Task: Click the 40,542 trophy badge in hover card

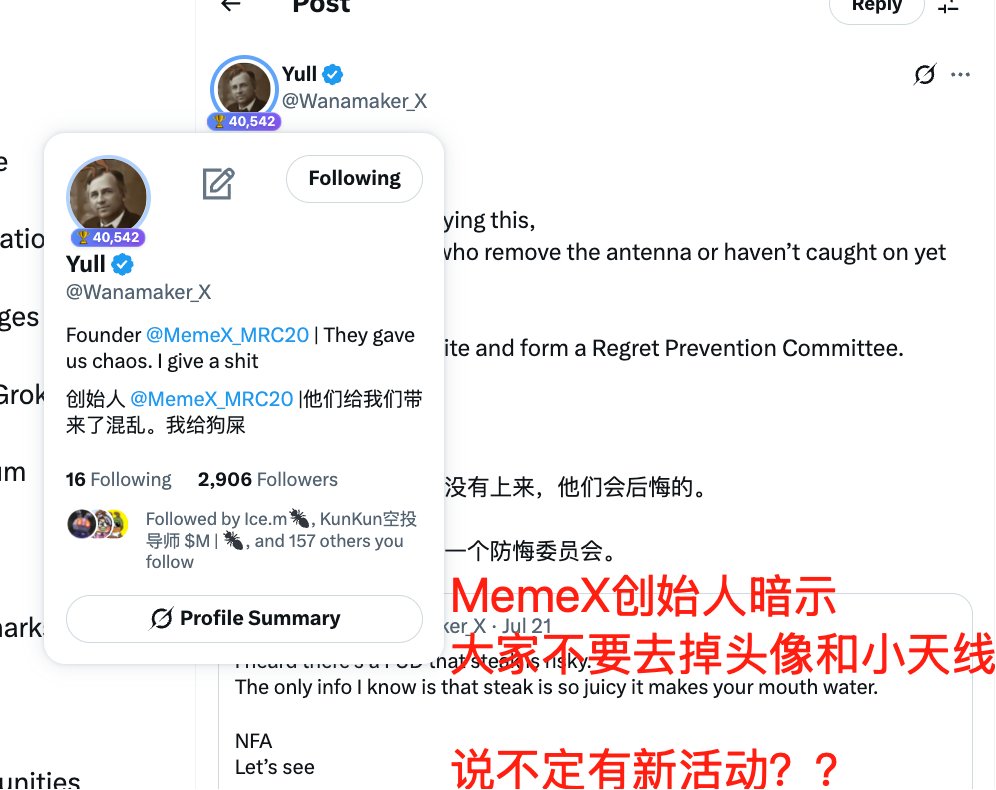Action: (109, 238)
